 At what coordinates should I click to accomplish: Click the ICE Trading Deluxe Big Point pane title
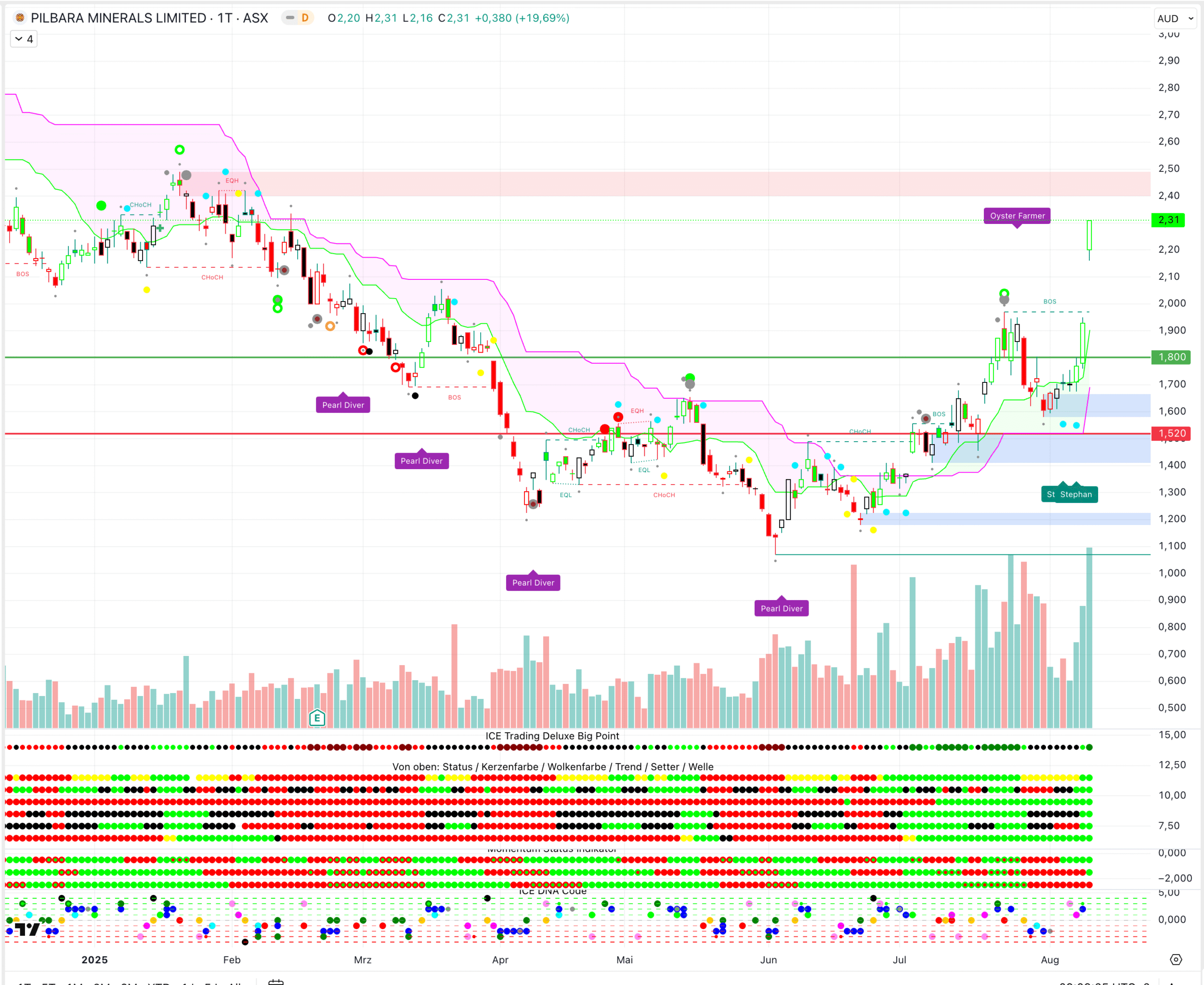pyautogui.click(x=551, y=736)
